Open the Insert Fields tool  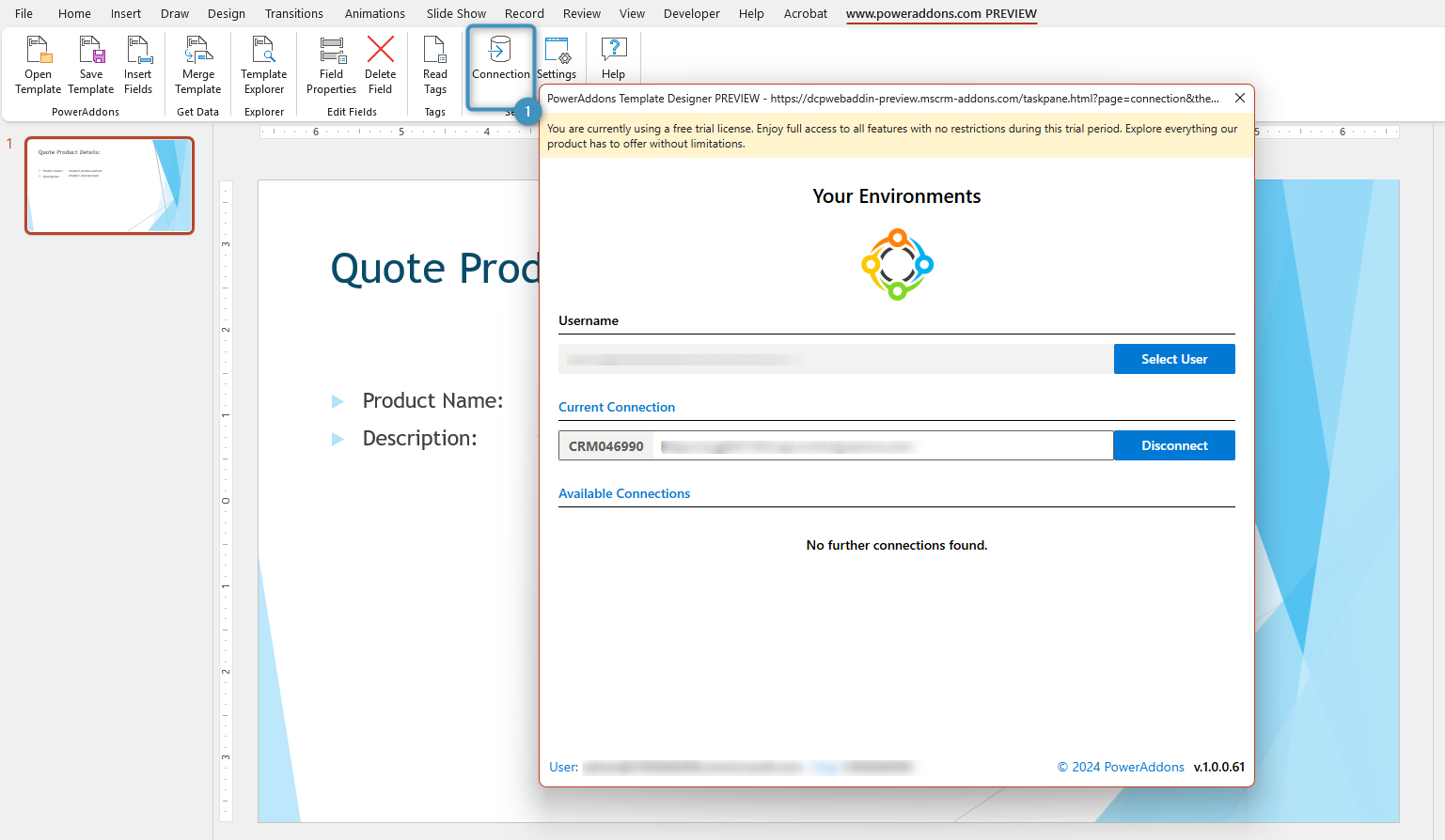(x=138, y=65)
